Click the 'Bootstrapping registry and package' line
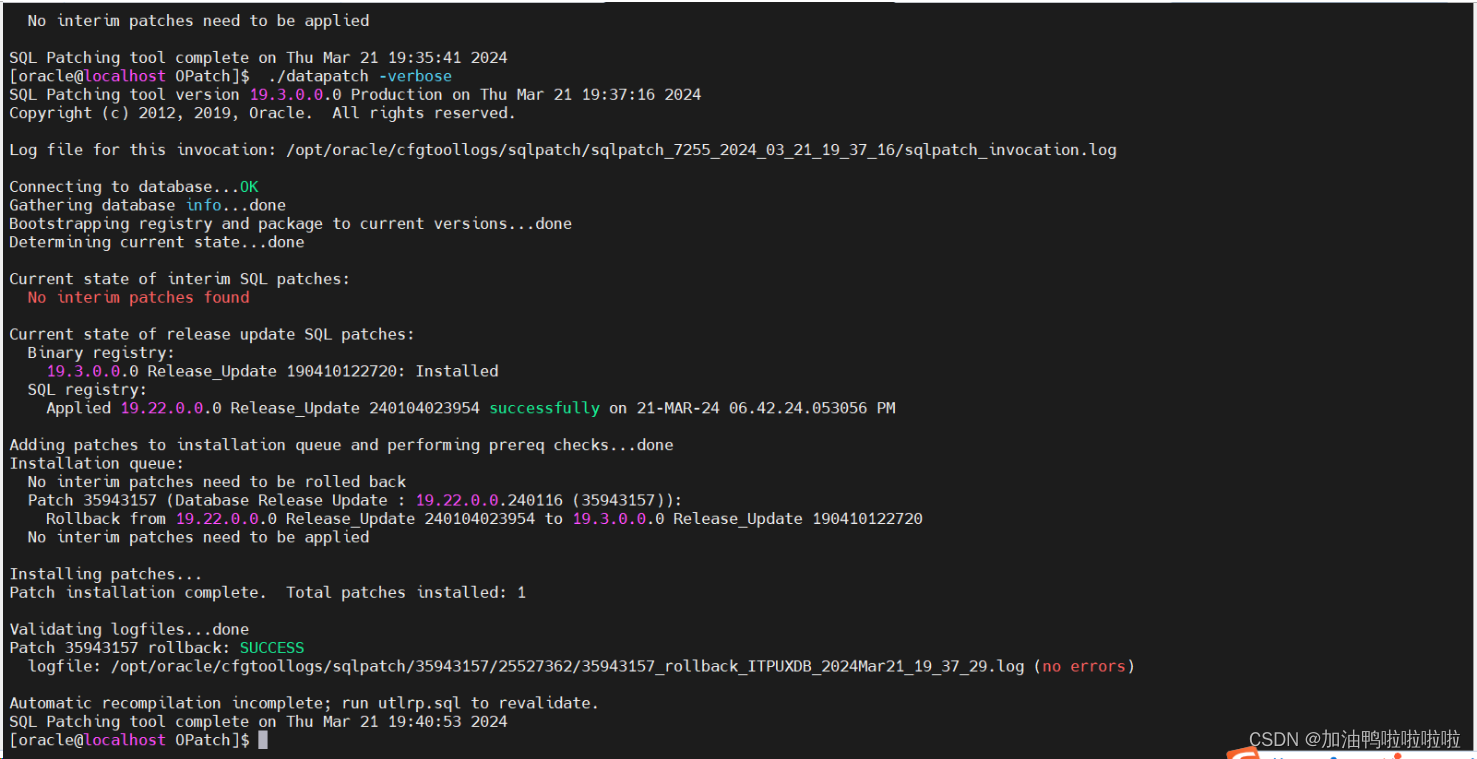 290,224
